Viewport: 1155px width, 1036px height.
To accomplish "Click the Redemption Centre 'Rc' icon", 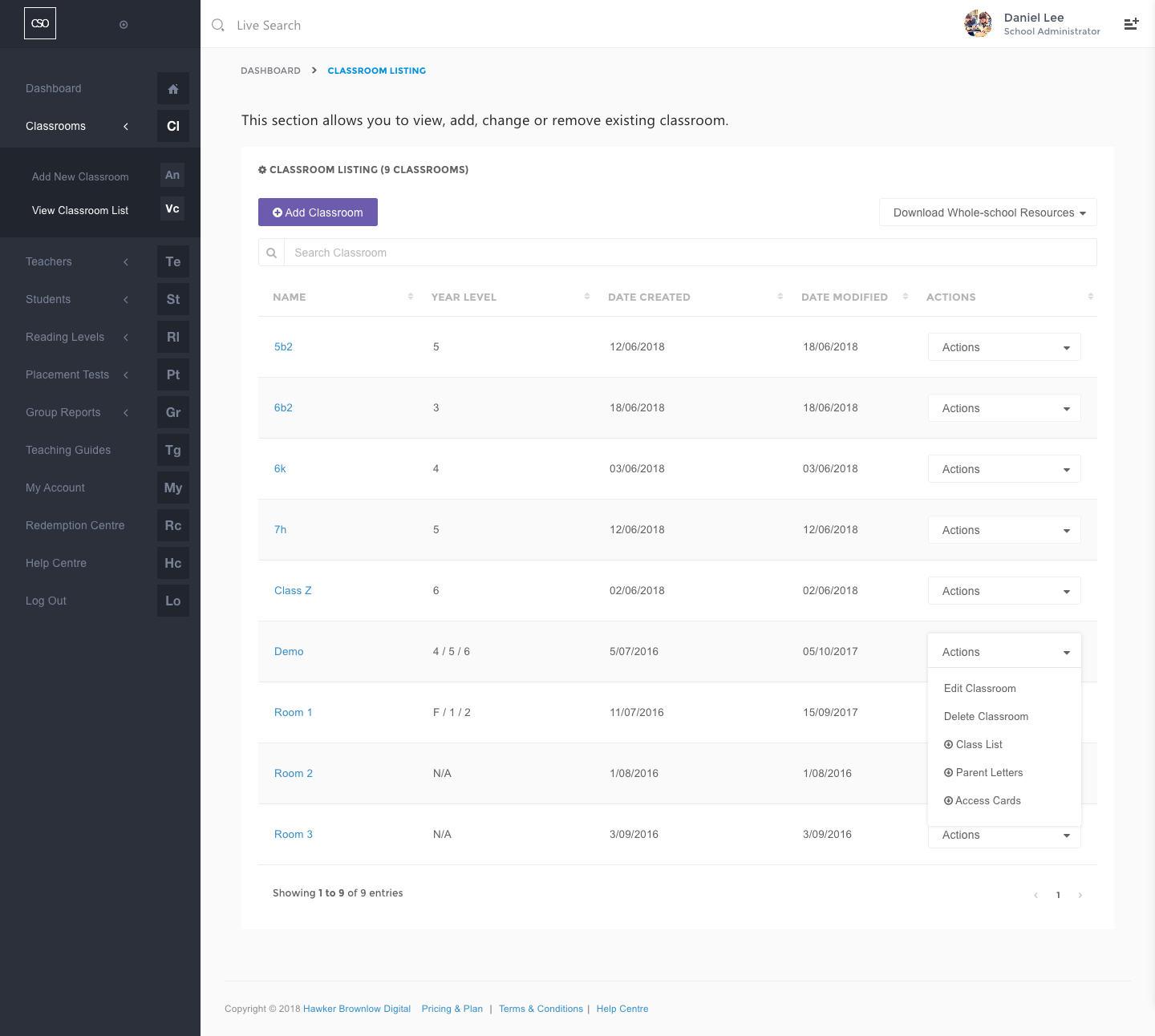I will (x=173, y=525).
